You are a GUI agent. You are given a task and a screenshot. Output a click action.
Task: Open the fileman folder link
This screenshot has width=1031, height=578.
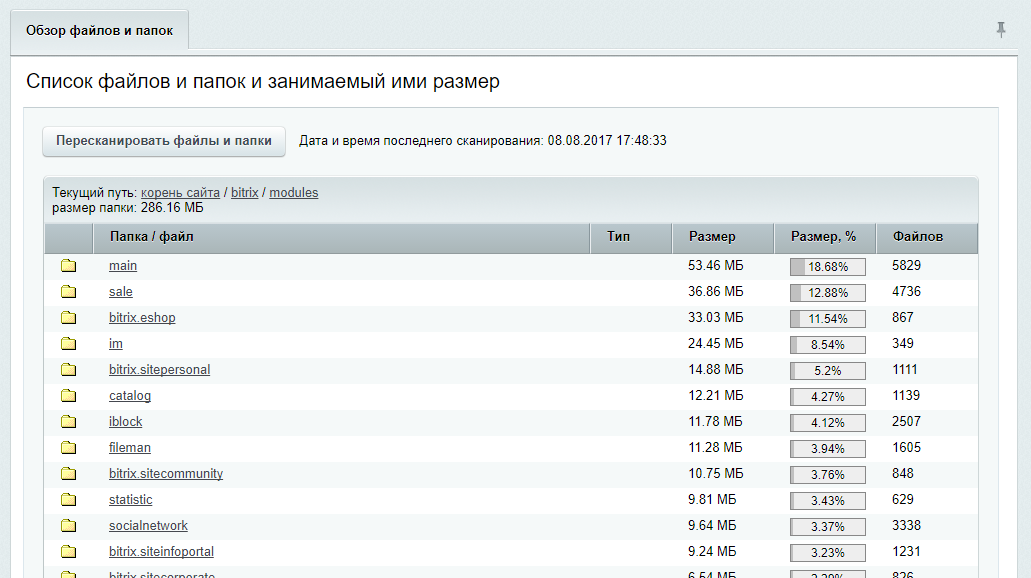(130, 448)
